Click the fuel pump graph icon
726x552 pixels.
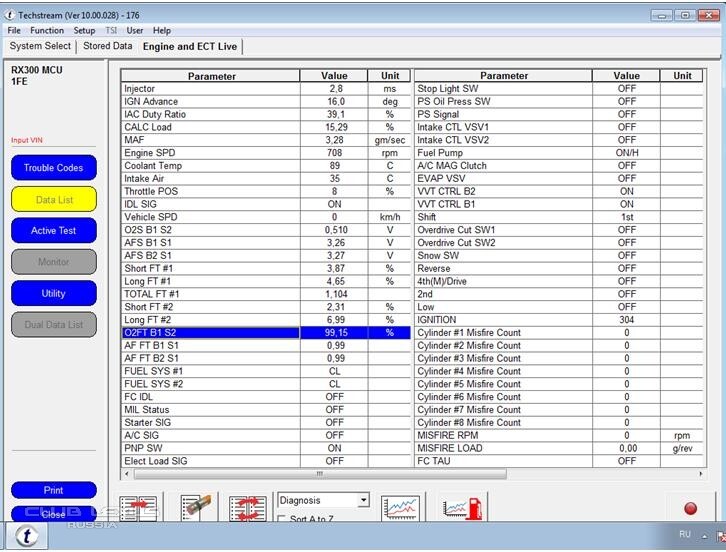pos(460,508)
